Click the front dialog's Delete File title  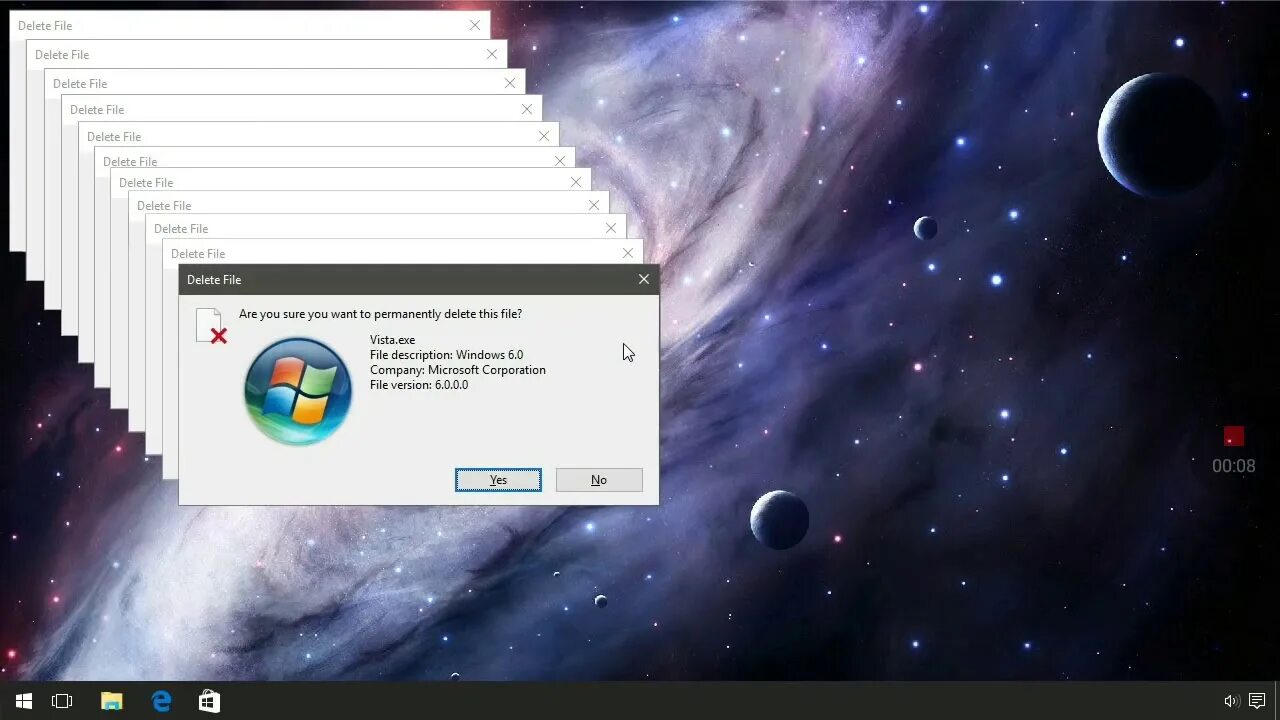(x=214, y=280)
